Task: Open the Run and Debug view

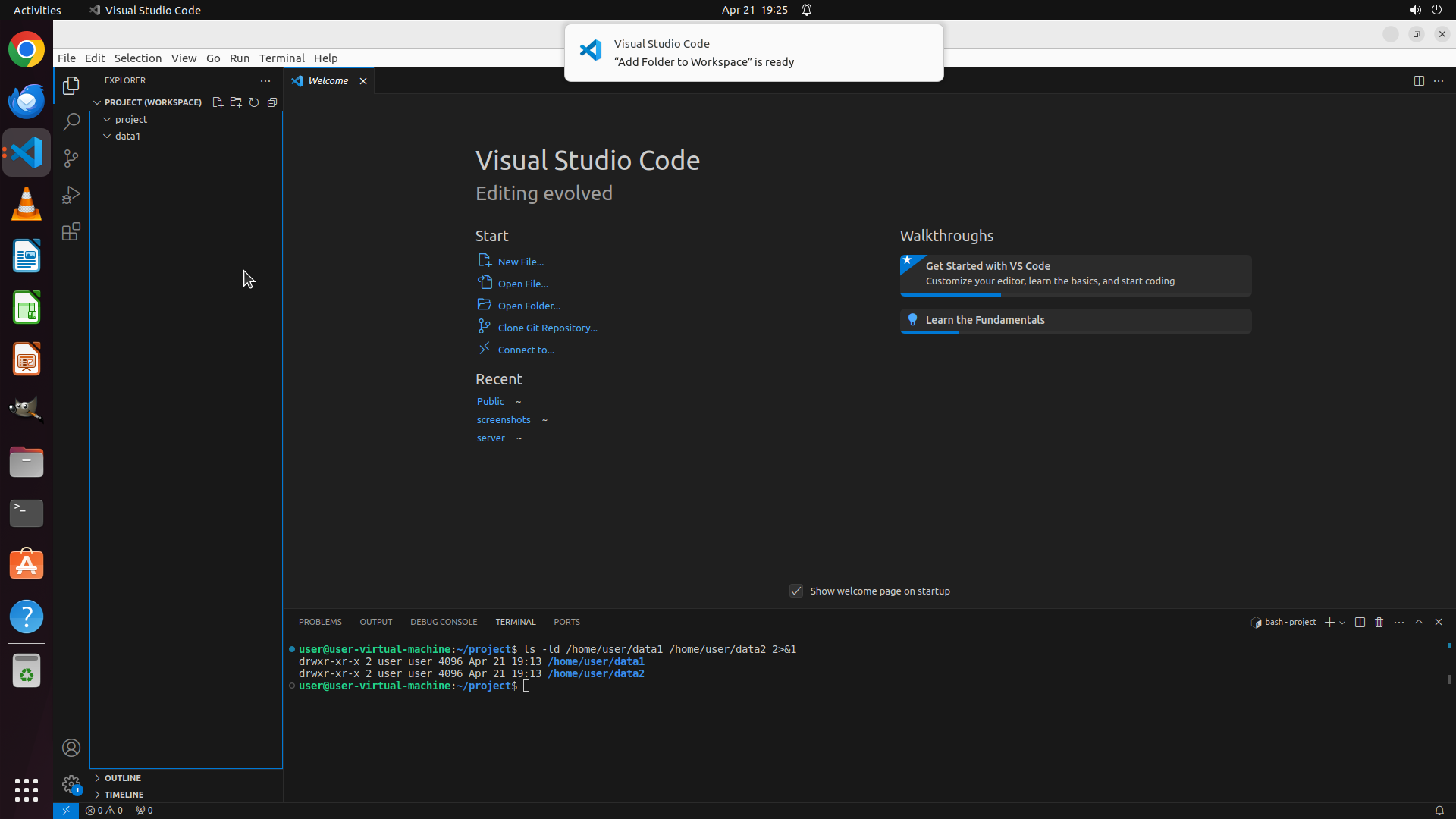Action: tap(71, 195)
